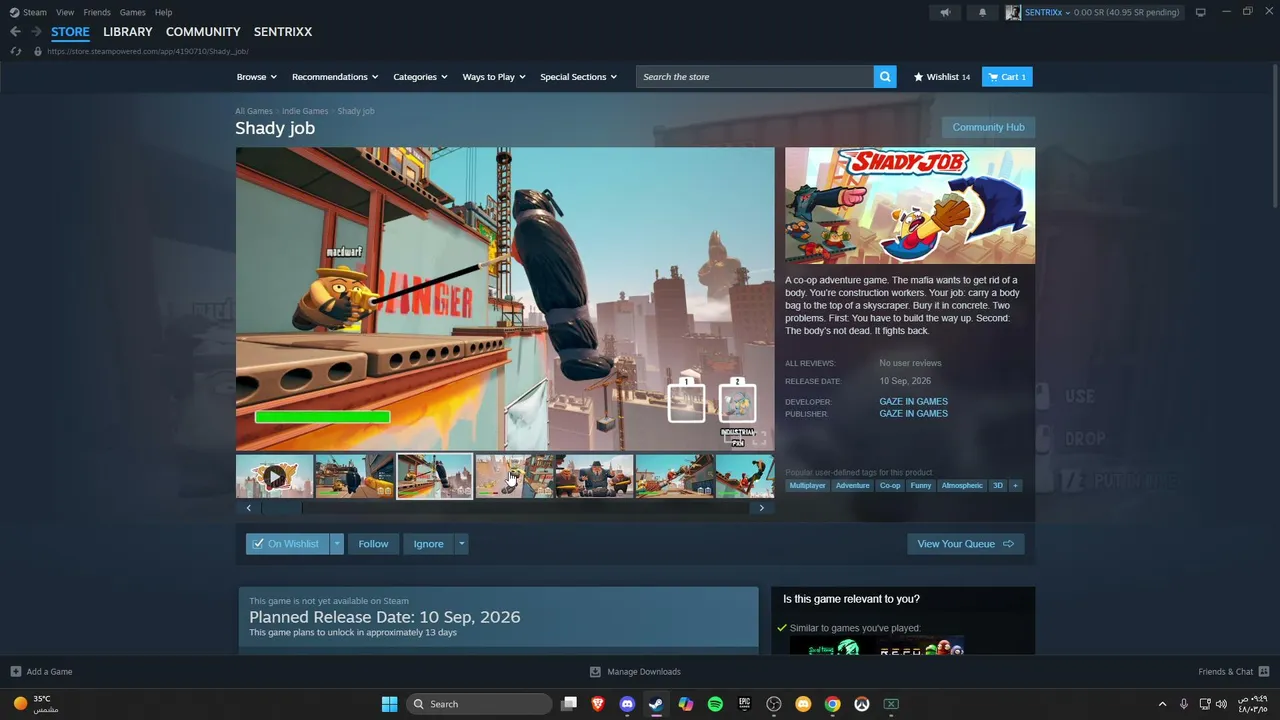Switch to the LIBRARY tab
The height and width of the screenshot is (720, 1280).
click(128, 32)
